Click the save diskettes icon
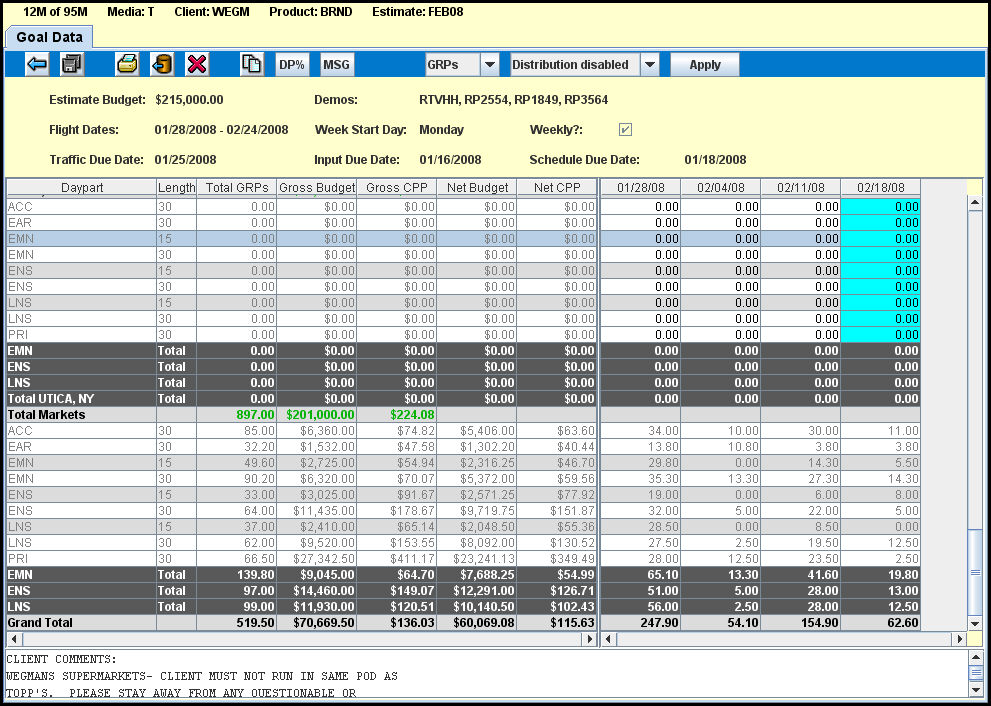Screen dimensions: 991x706 tap(72, 64)
